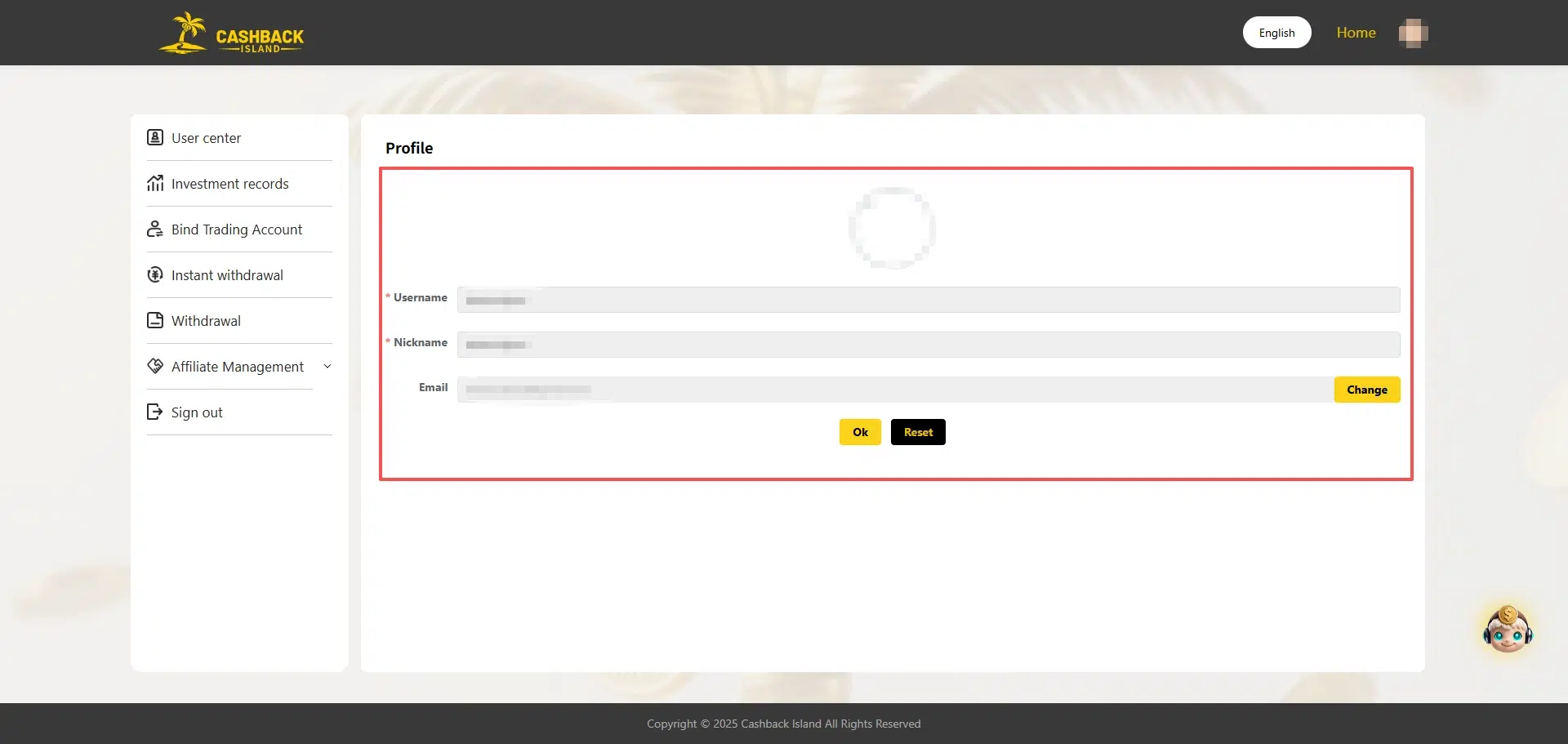Screen dimensions: 1568x744
Task: Click the Instant withdrawal coin icon
Action: [155, 274]
